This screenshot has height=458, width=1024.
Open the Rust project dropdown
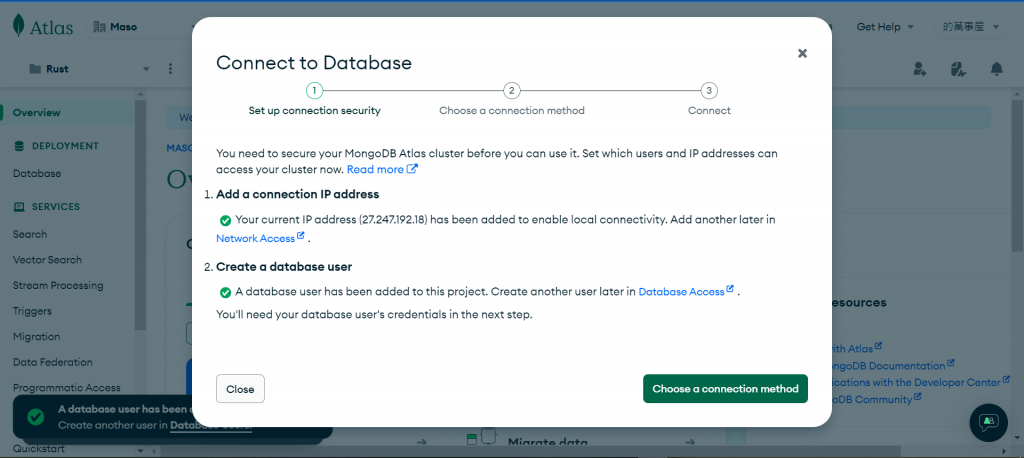[x=88, y=69]
